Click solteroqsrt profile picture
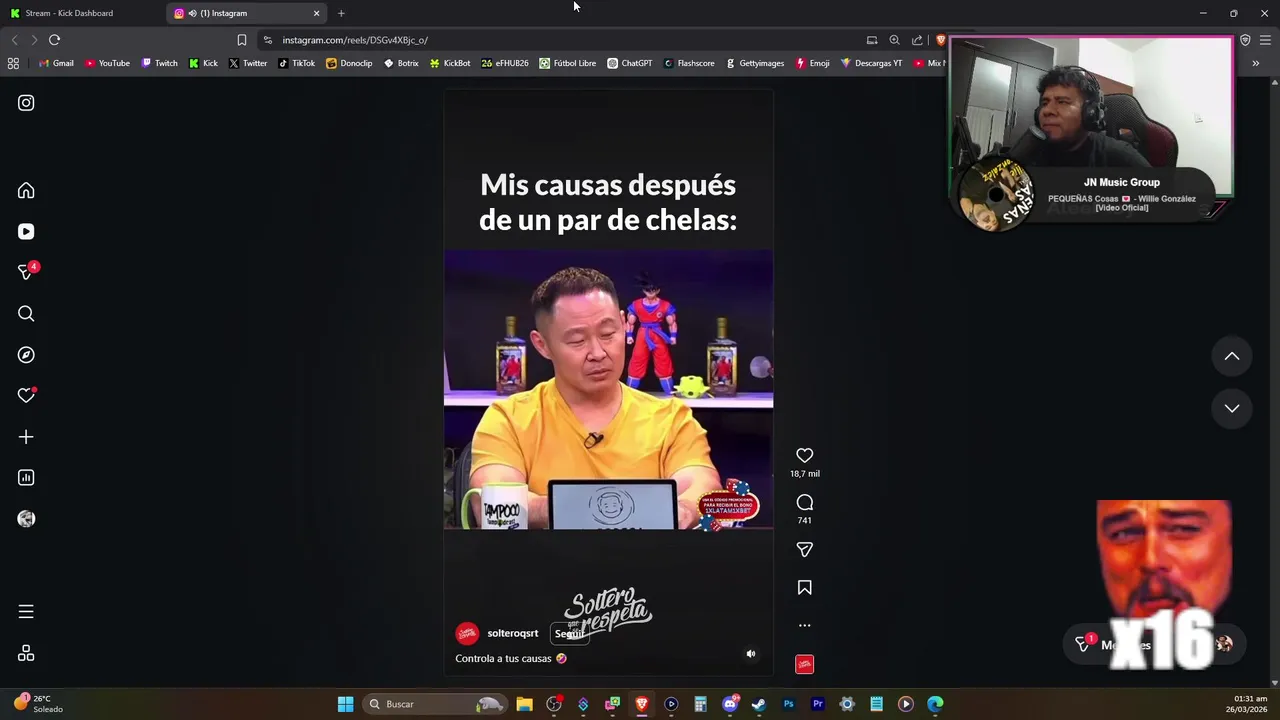Image resolution: width=1280 pixels, height=720 pixels. click(467, 634)
